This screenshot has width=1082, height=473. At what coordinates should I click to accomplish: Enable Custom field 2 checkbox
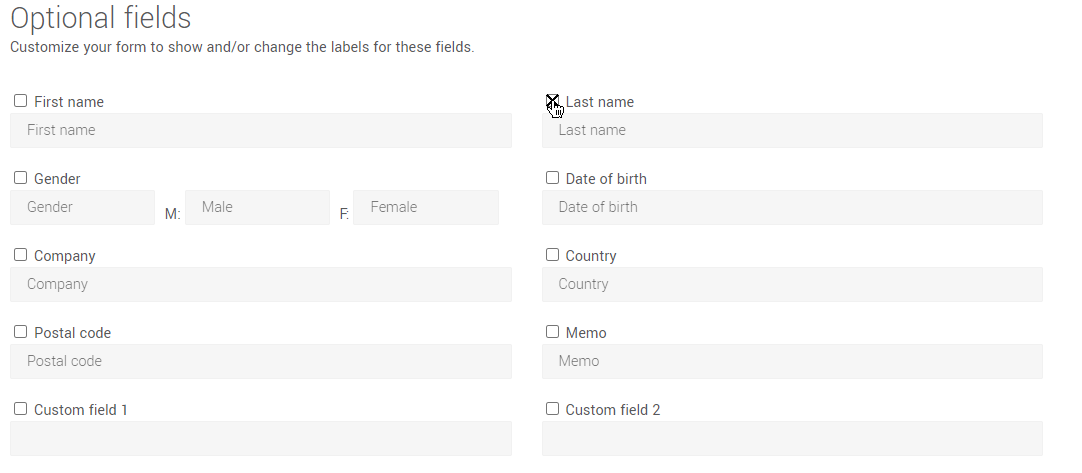pos(552,409)
